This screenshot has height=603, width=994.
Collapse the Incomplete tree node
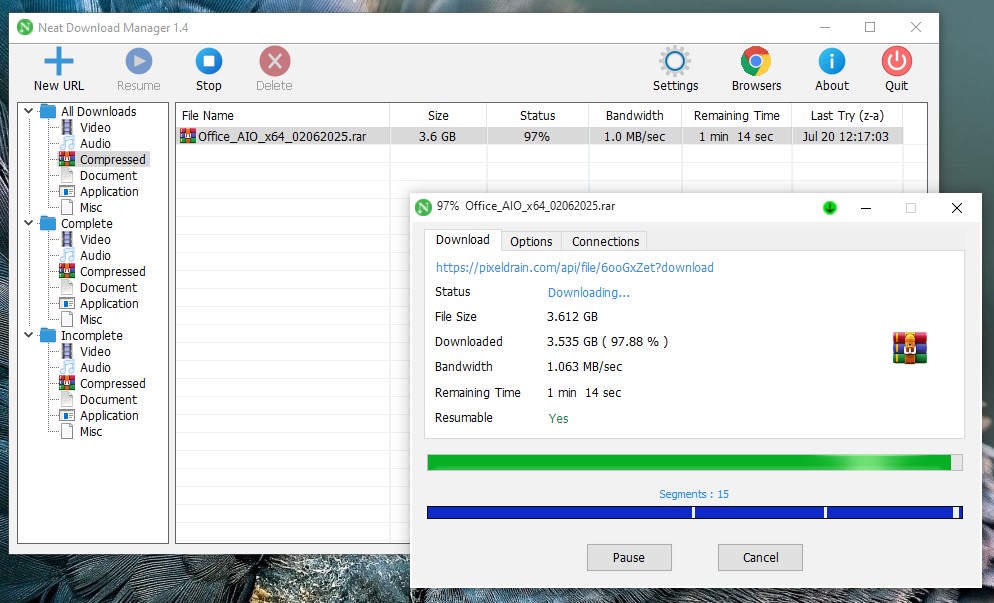[29, 335]
